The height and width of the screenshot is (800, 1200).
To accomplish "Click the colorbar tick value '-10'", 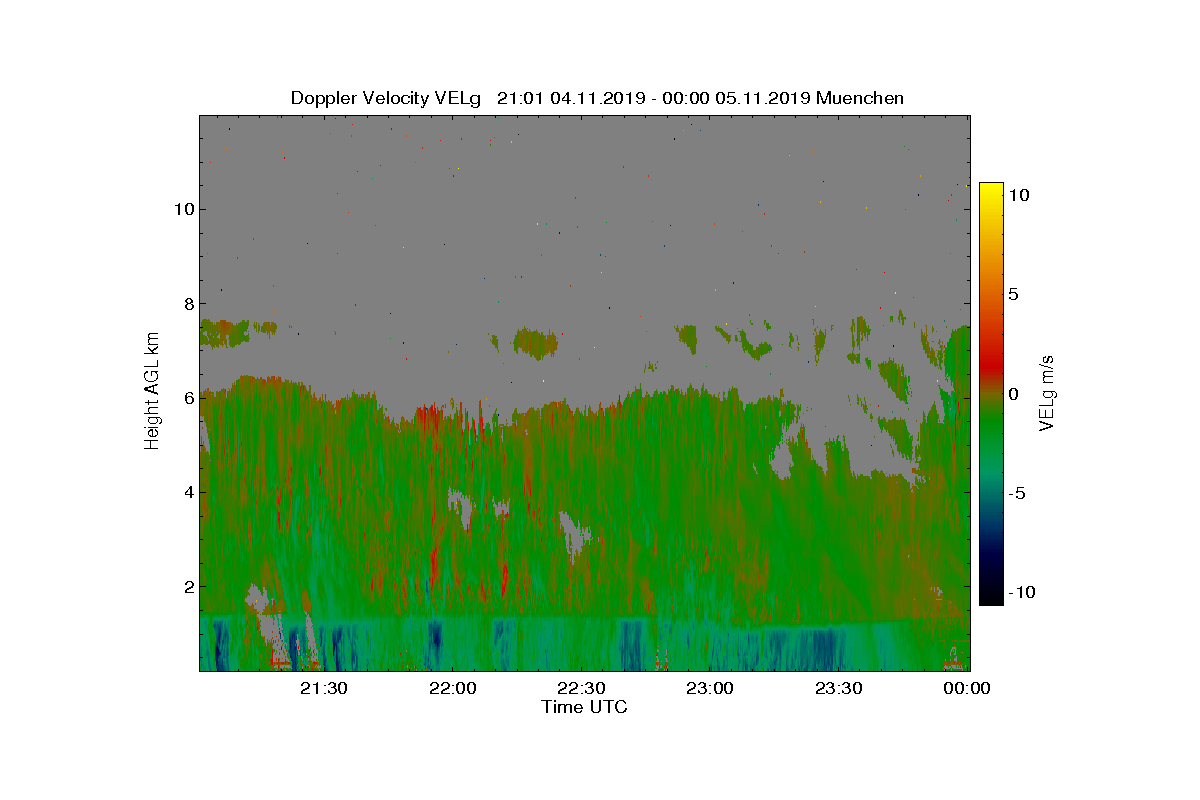I will [1023, 592].
